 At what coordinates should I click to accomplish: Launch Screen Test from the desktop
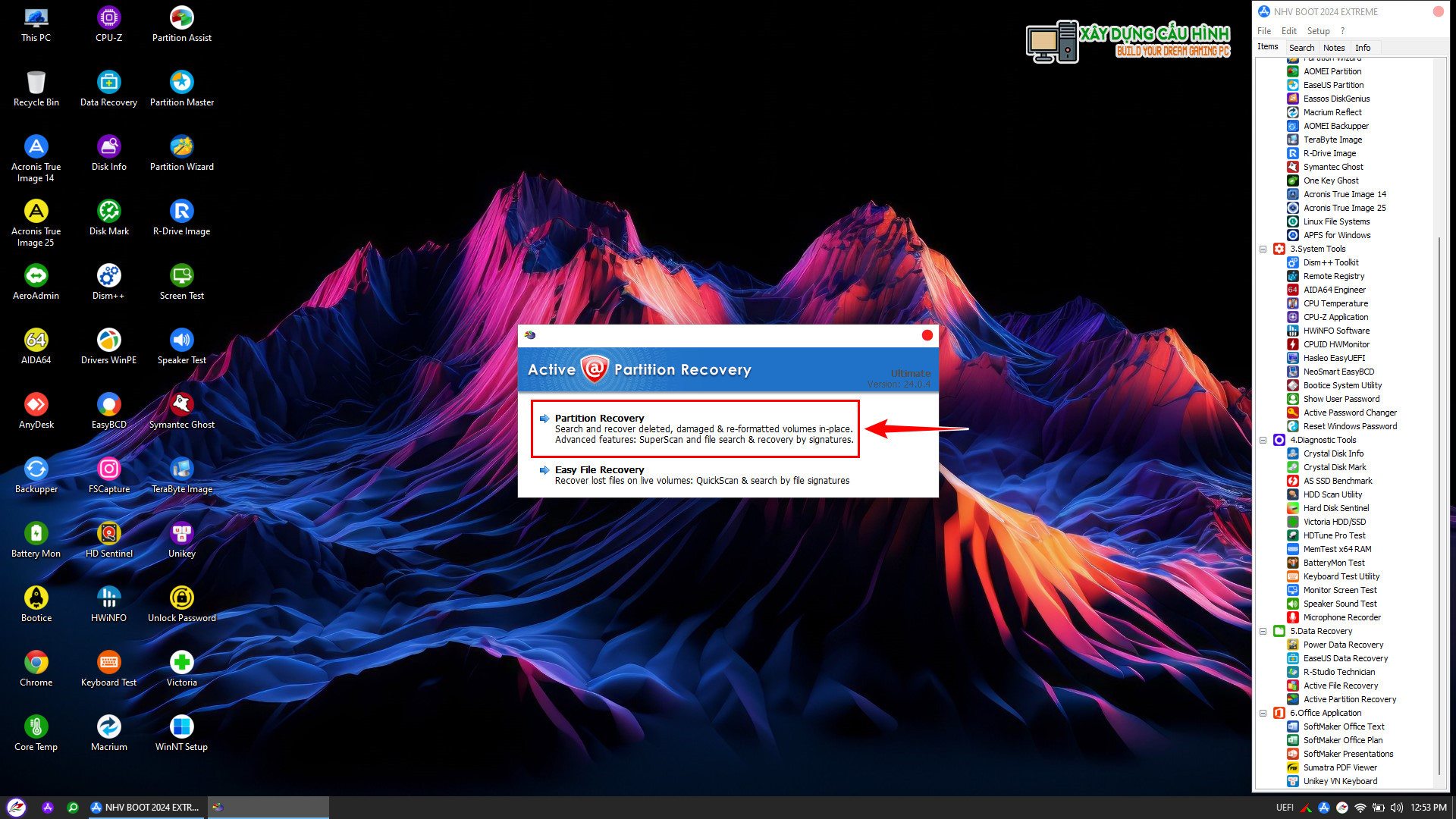(x=181, y=281)
